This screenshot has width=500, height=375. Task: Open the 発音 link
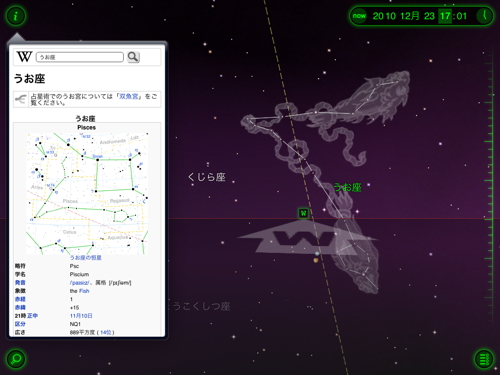[20, 283]
